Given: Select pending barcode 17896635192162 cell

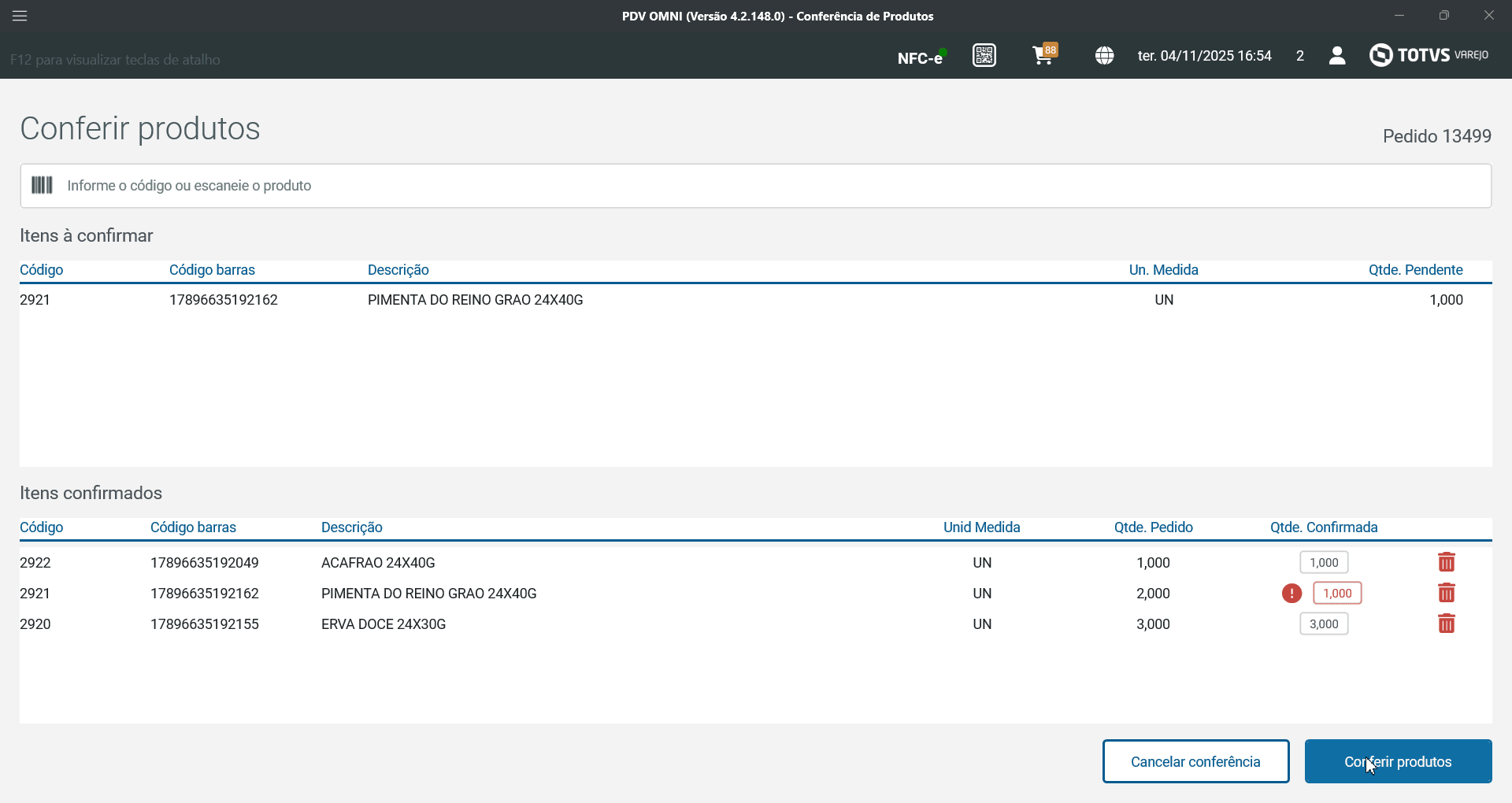Looking at the screenshot, I should coord(224,300).
